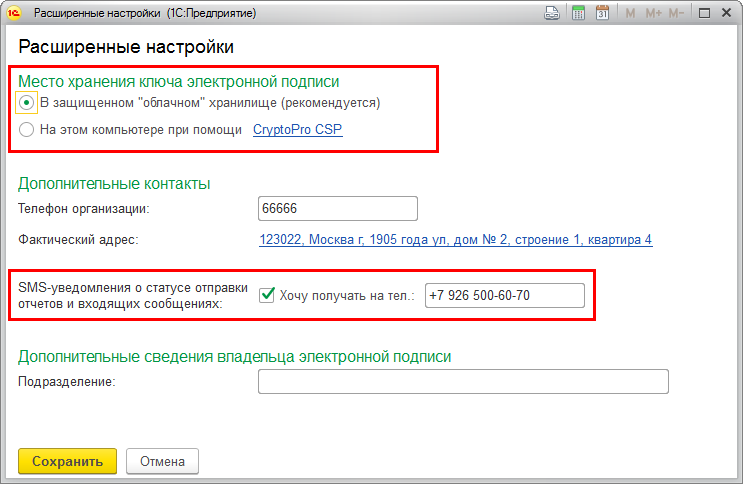
Task: Select cloud storage option for signature key
Action: tap(26, 102)
